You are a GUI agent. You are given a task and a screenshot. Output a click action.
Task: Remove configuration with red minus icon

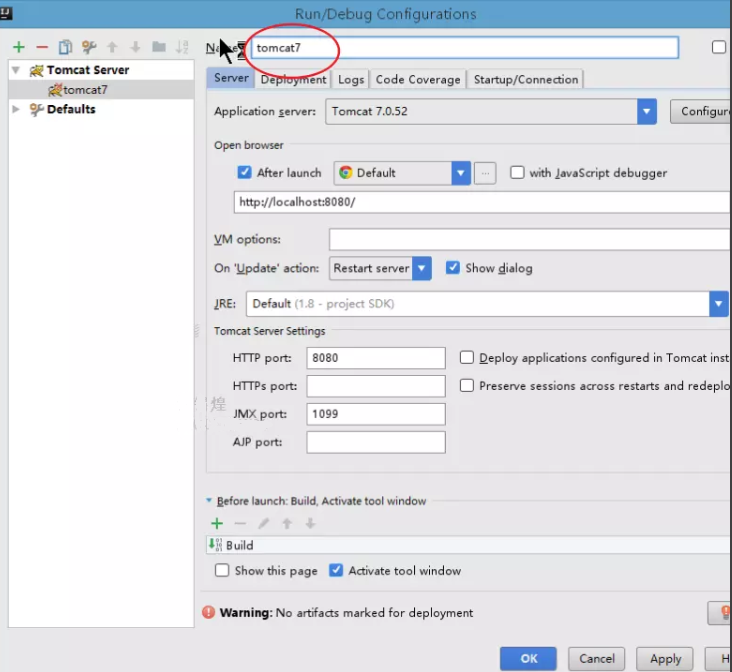[x=42, y=47]
